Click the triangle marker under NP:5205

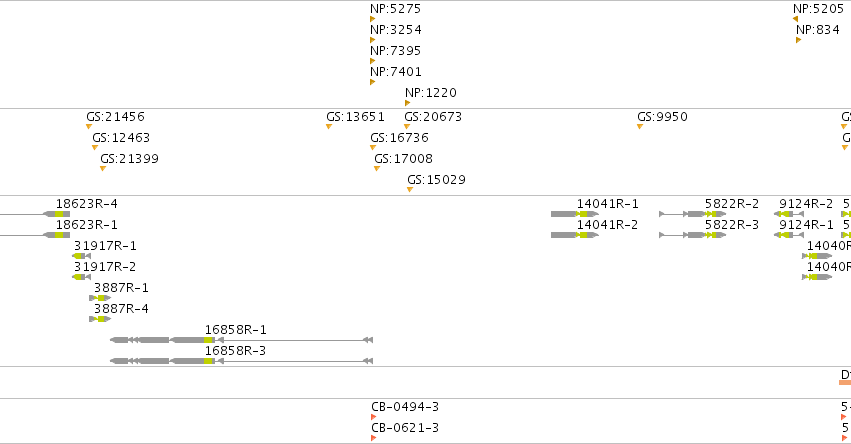(795, 19)
